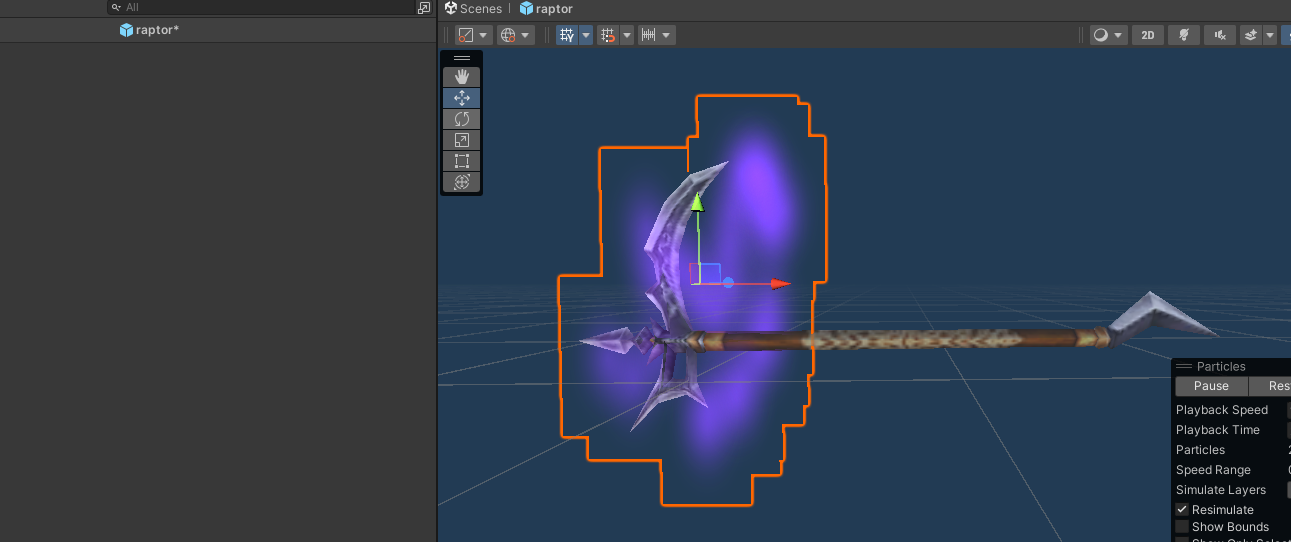Screen dimensions: 1291x542
Task: Select the Rotate tool
Action: coord(461,119)
